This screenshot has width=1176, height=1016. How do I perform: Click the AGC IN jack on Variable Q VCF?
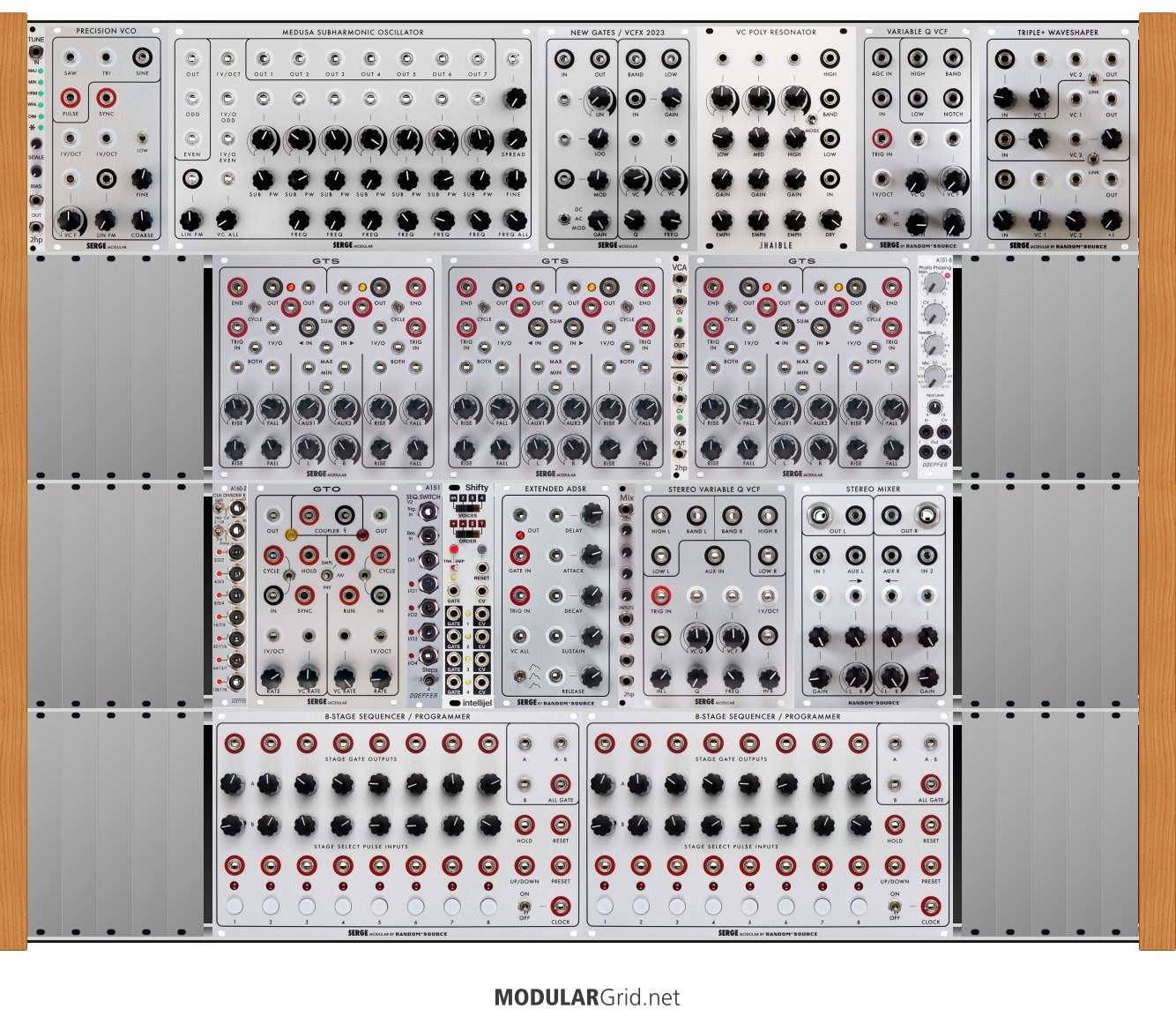(882, 58)
